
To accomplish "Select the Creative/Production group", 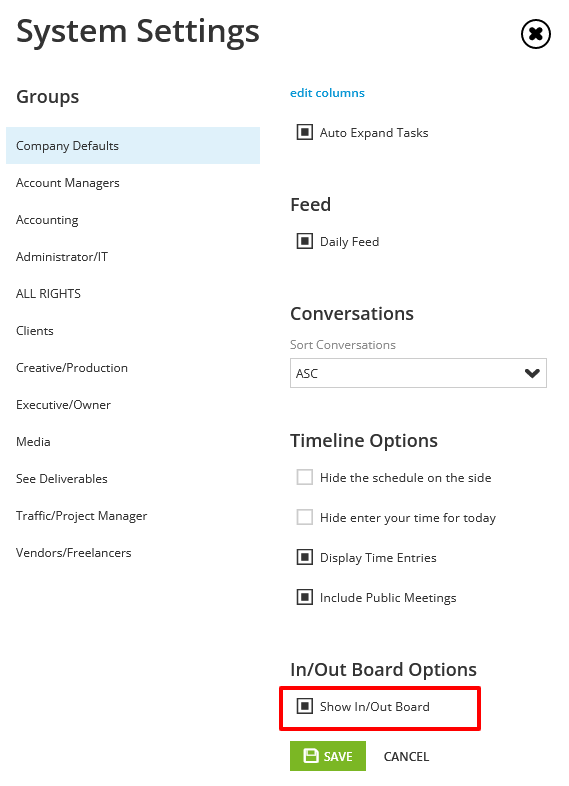I will pos(72,368).
